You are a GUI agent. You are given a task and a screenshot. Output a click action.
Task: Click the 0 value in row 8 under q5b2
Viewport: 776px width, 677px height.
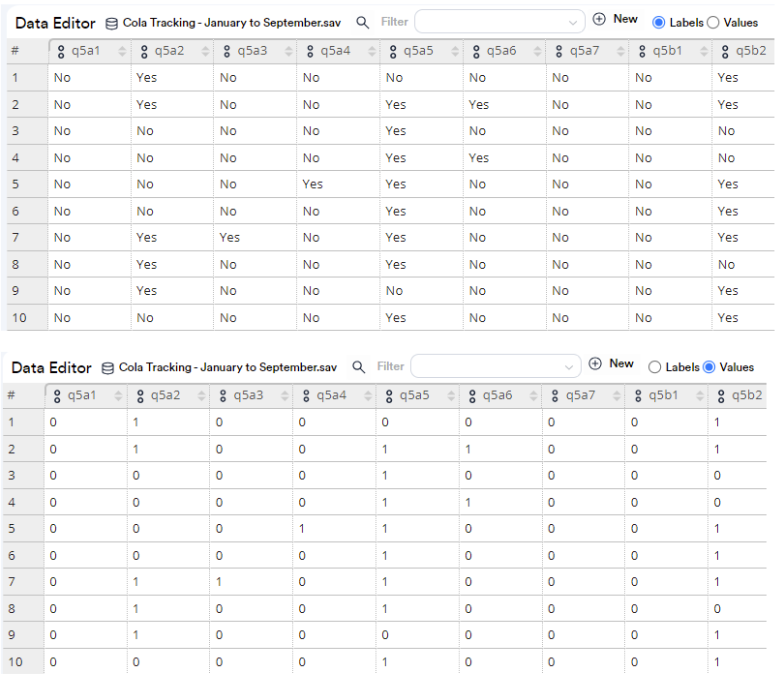point(717,609)
